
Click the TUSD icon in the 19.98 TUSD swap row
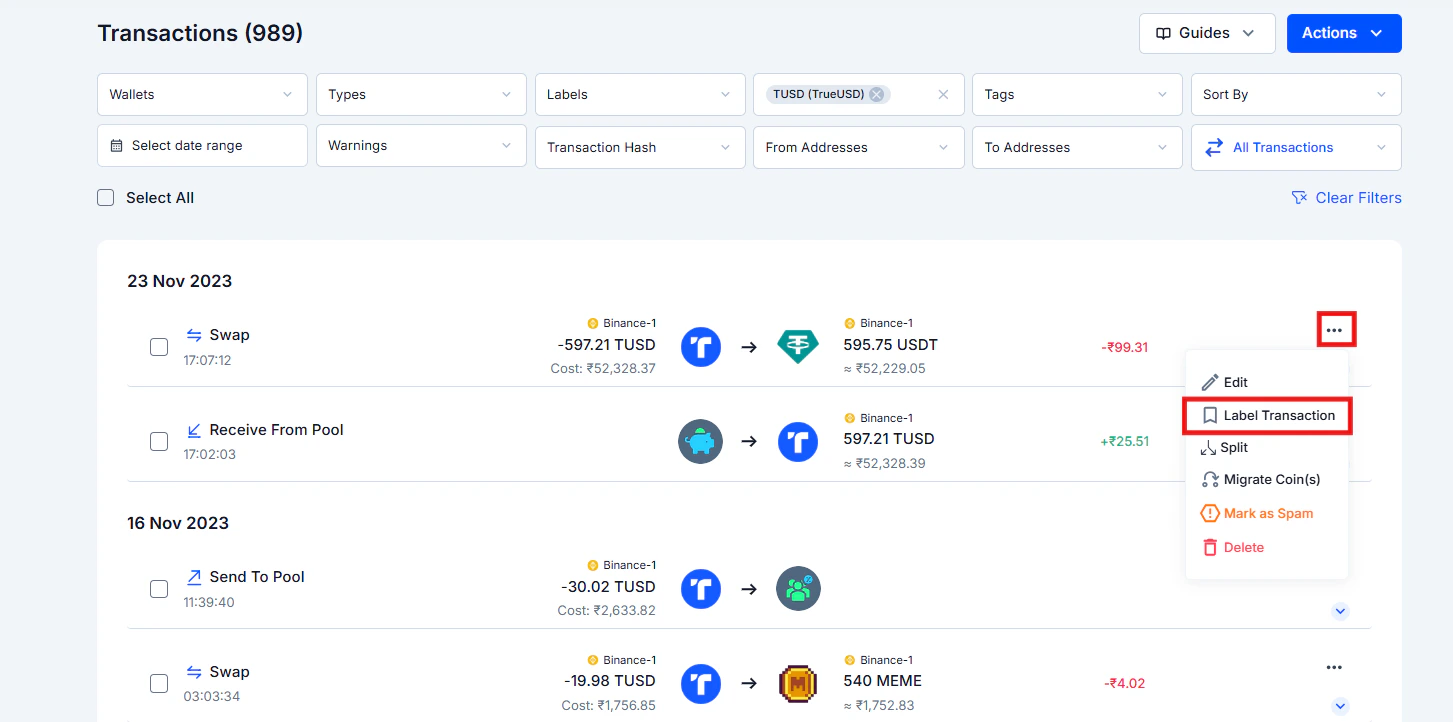(701, 684)
